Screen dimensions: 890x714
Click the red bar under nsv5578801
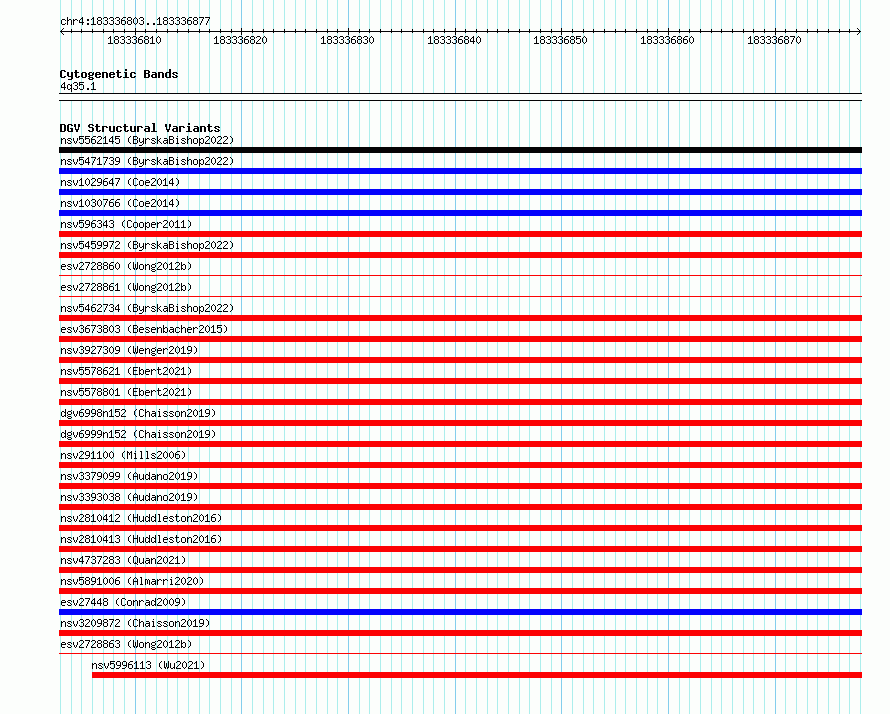pos(460,402)
